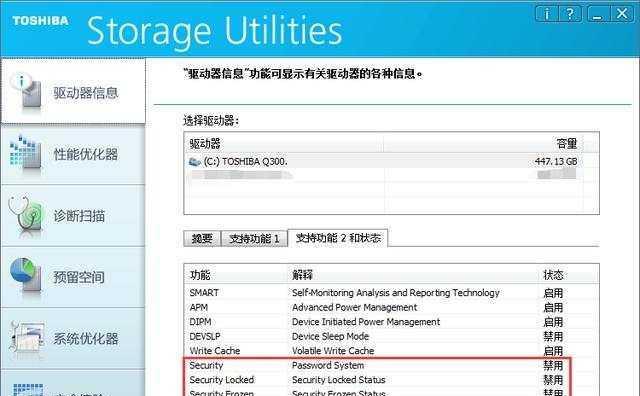
Task: Click the 容量 capacity column header
Action: (x=483, y=143)
